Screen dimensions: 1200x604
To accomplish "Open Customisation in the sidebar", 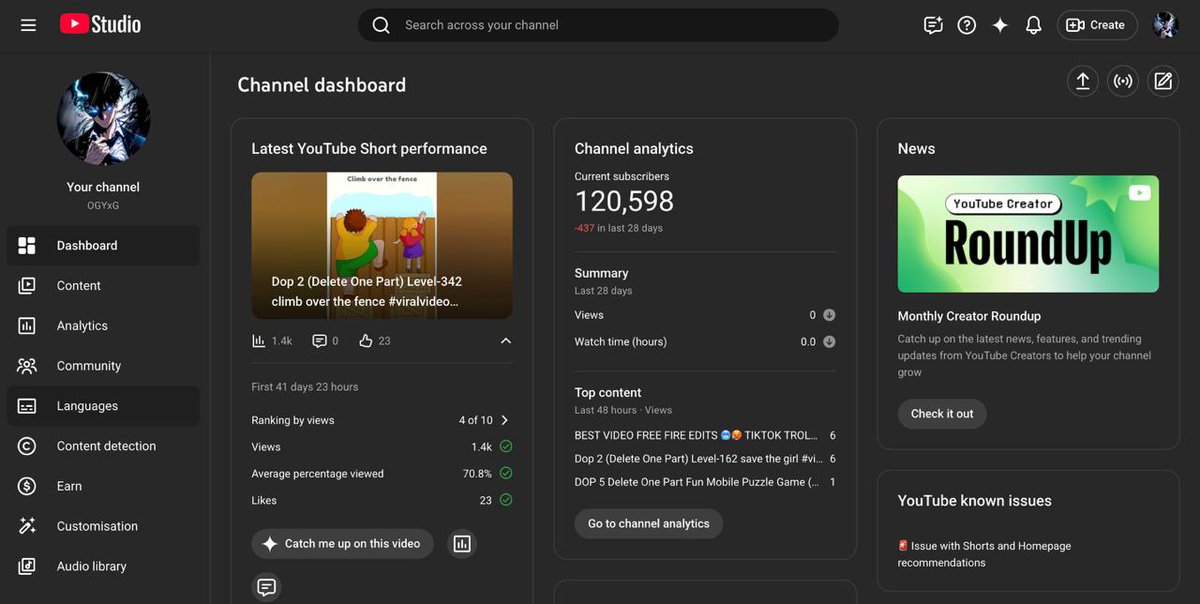I will (x=103, y=526).
